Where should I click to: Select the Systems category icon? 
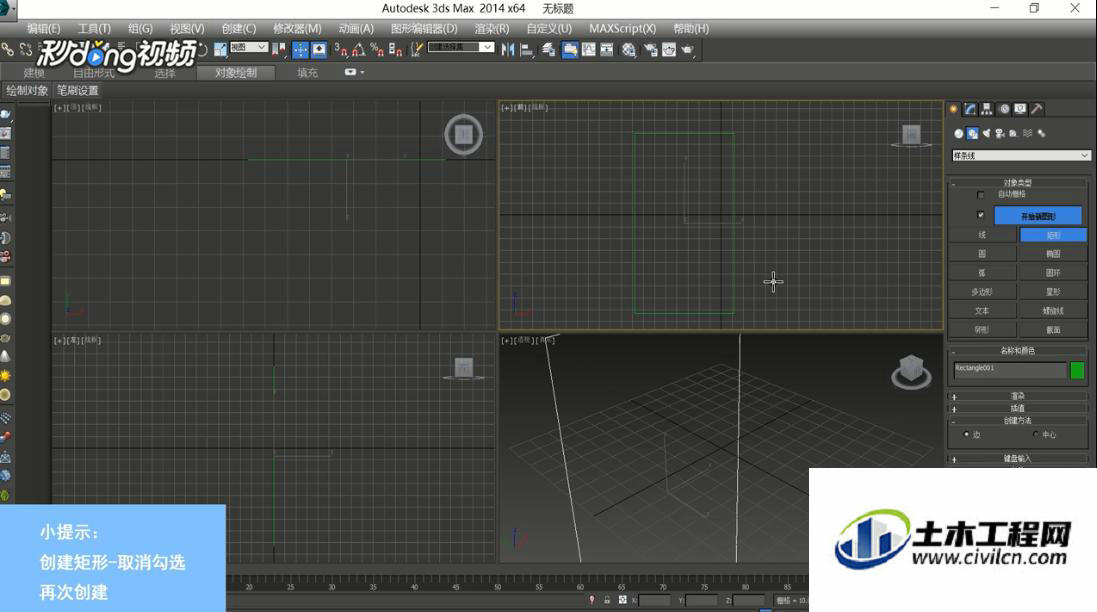1041,133
